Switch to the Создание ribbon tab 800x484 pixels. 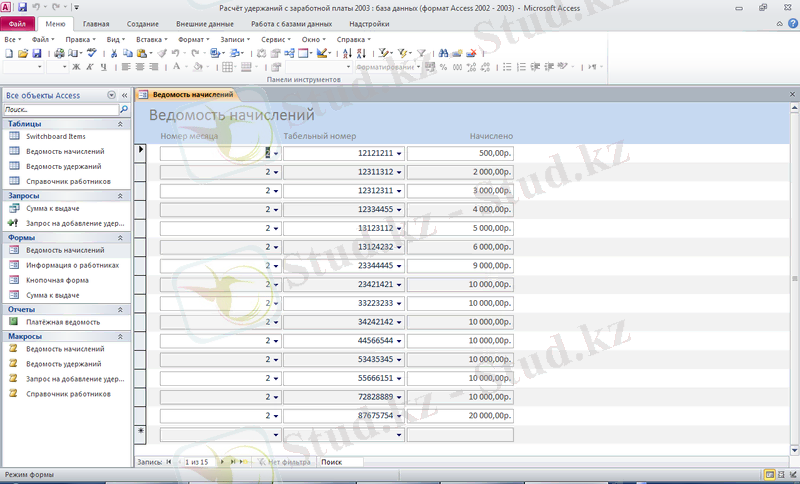pos(142,22)
